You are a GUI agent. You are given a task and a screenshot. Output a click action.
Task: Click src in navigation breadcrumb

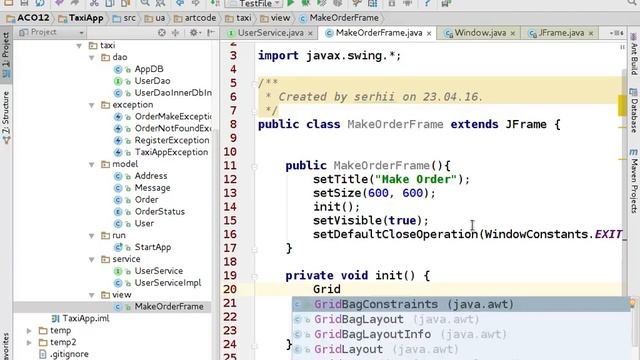pos(124,18)
